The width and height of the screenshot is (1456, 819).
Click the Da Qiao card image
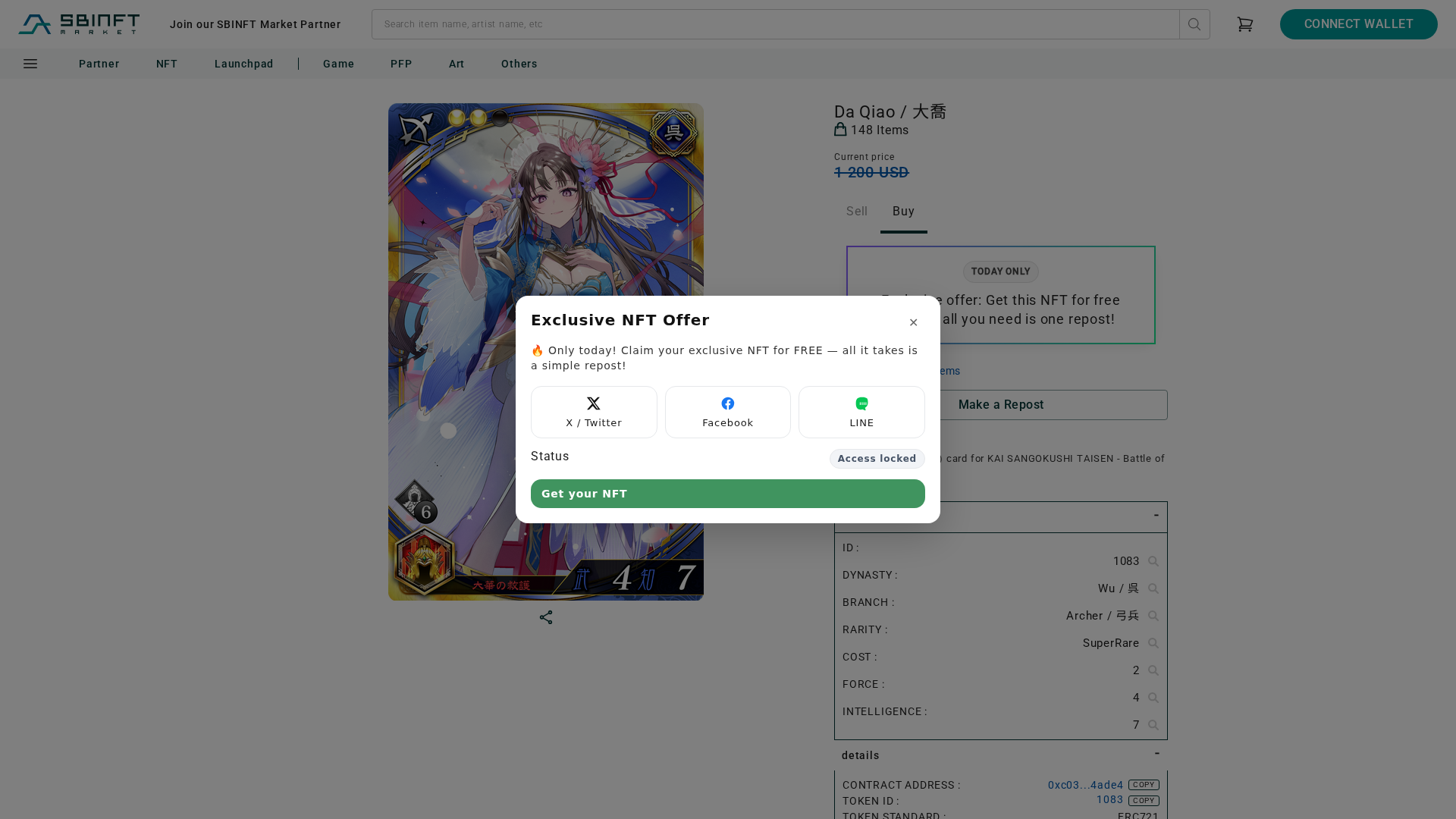tap(546, 352)
